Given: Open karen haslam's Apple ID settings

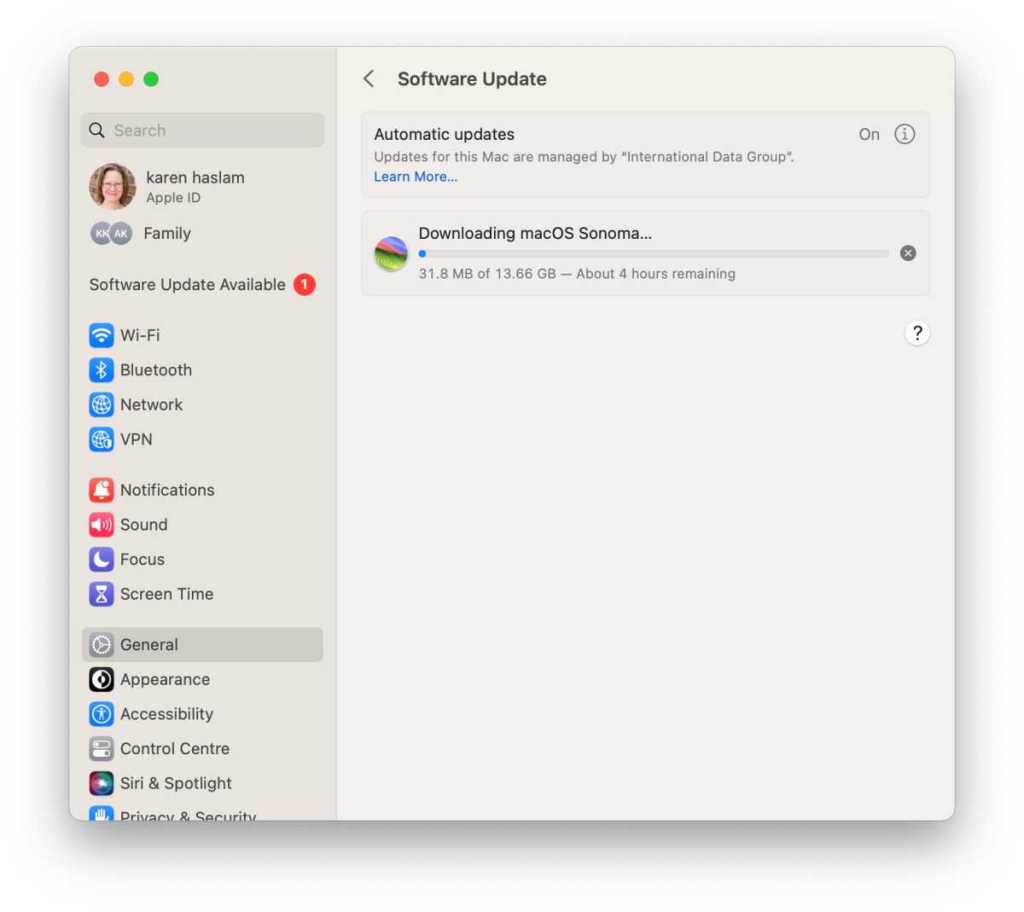Looking at the screenshot, I should (x=170, y=186).
